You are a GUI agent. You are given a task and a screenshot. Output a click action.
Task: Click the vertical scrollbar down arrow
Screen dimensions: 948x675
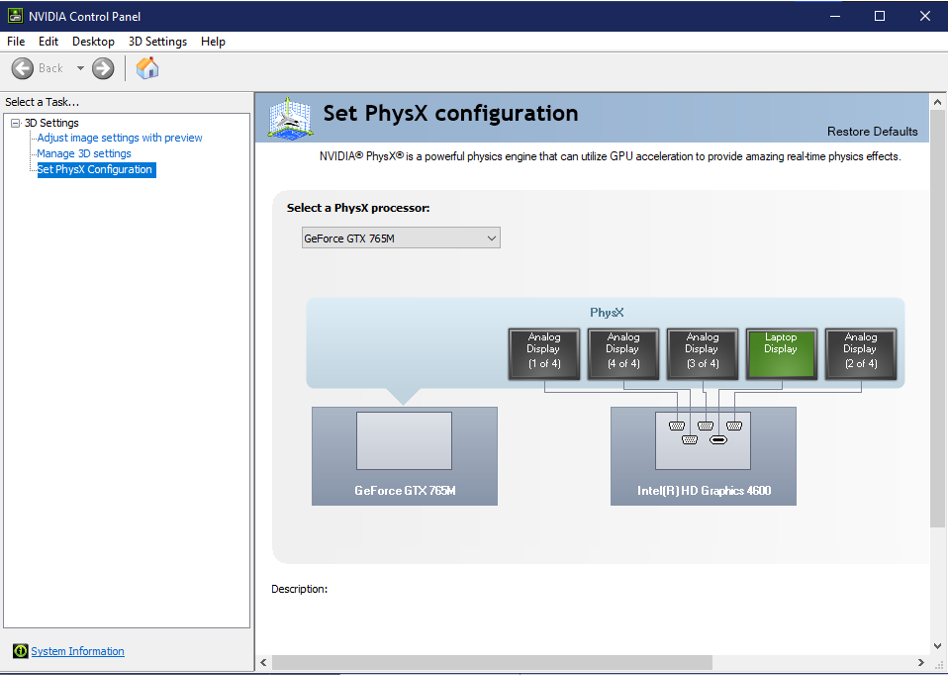[x=938, y=646]
